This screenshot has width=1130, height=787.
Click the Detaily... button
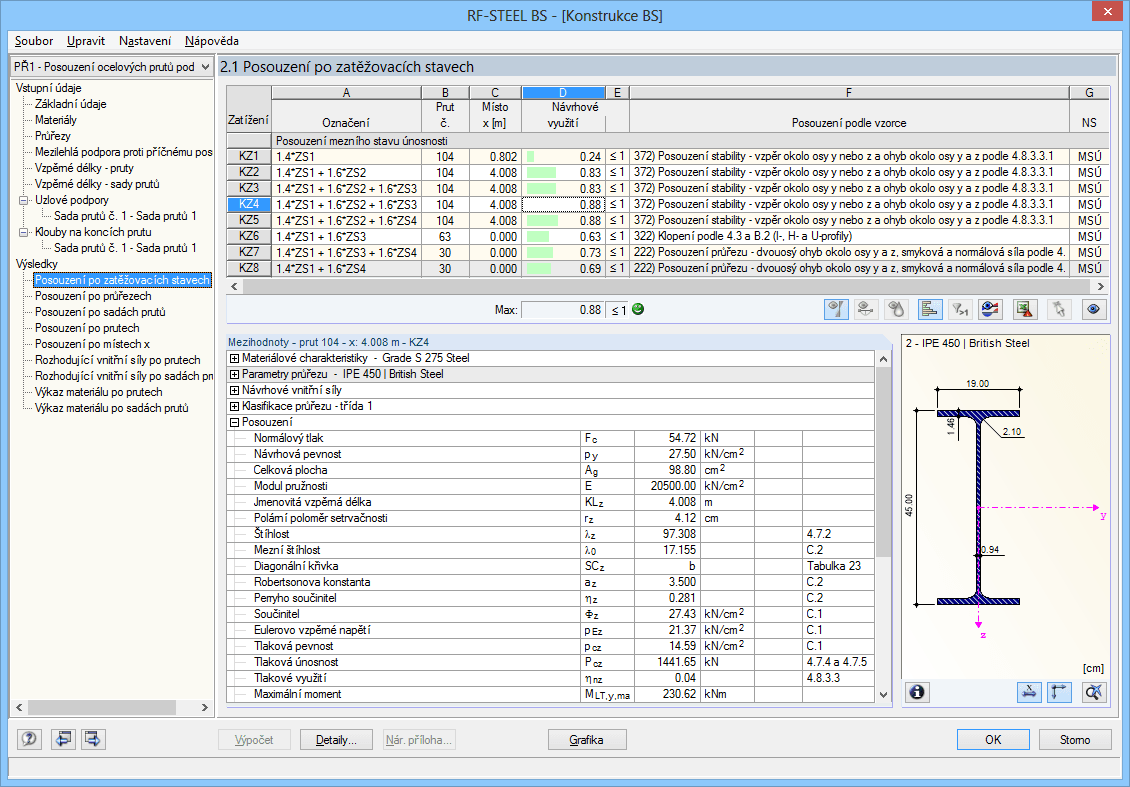[x=336, y=740]
